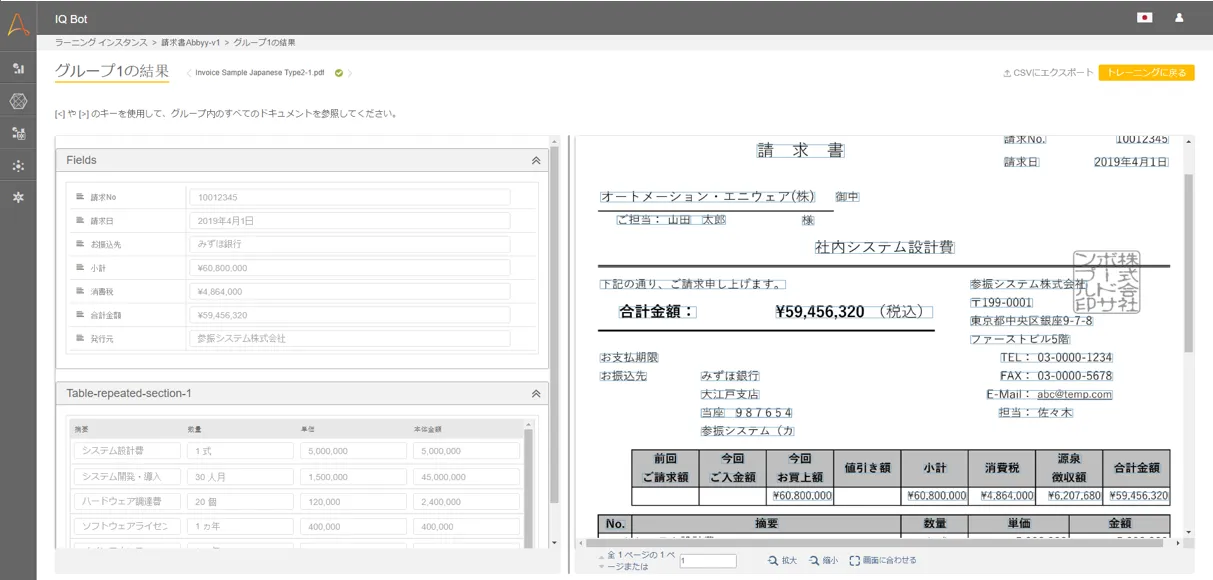
Task: Open the user profile icon
Action: [1179, 18]
